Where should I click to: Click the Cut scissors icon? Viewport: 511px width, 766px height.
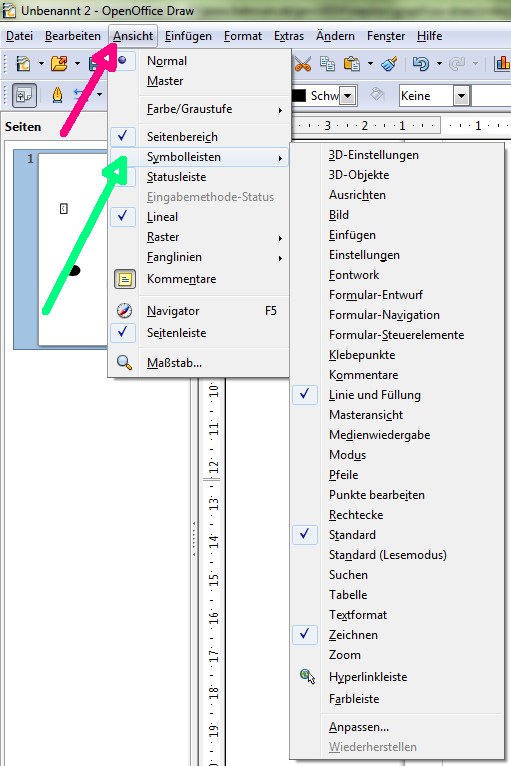tap(302, 64)
